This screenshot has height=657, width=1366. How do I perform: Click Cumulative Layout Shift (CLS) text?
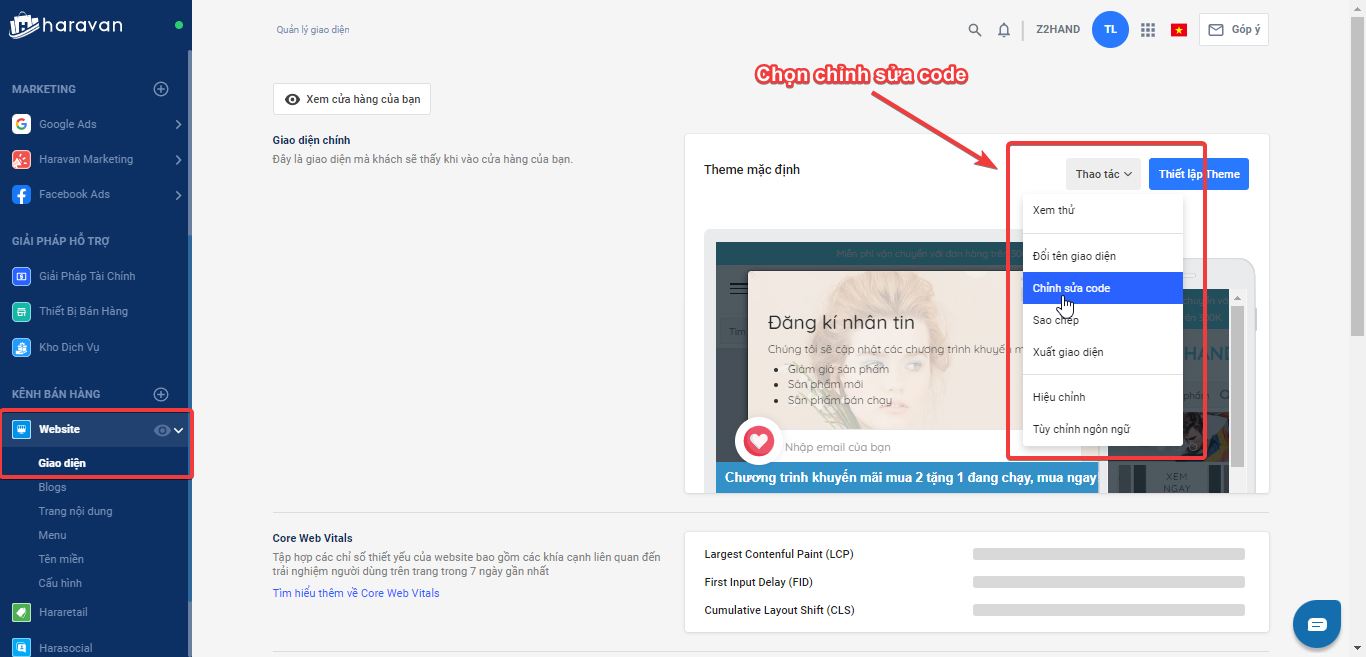pos(779,610)
